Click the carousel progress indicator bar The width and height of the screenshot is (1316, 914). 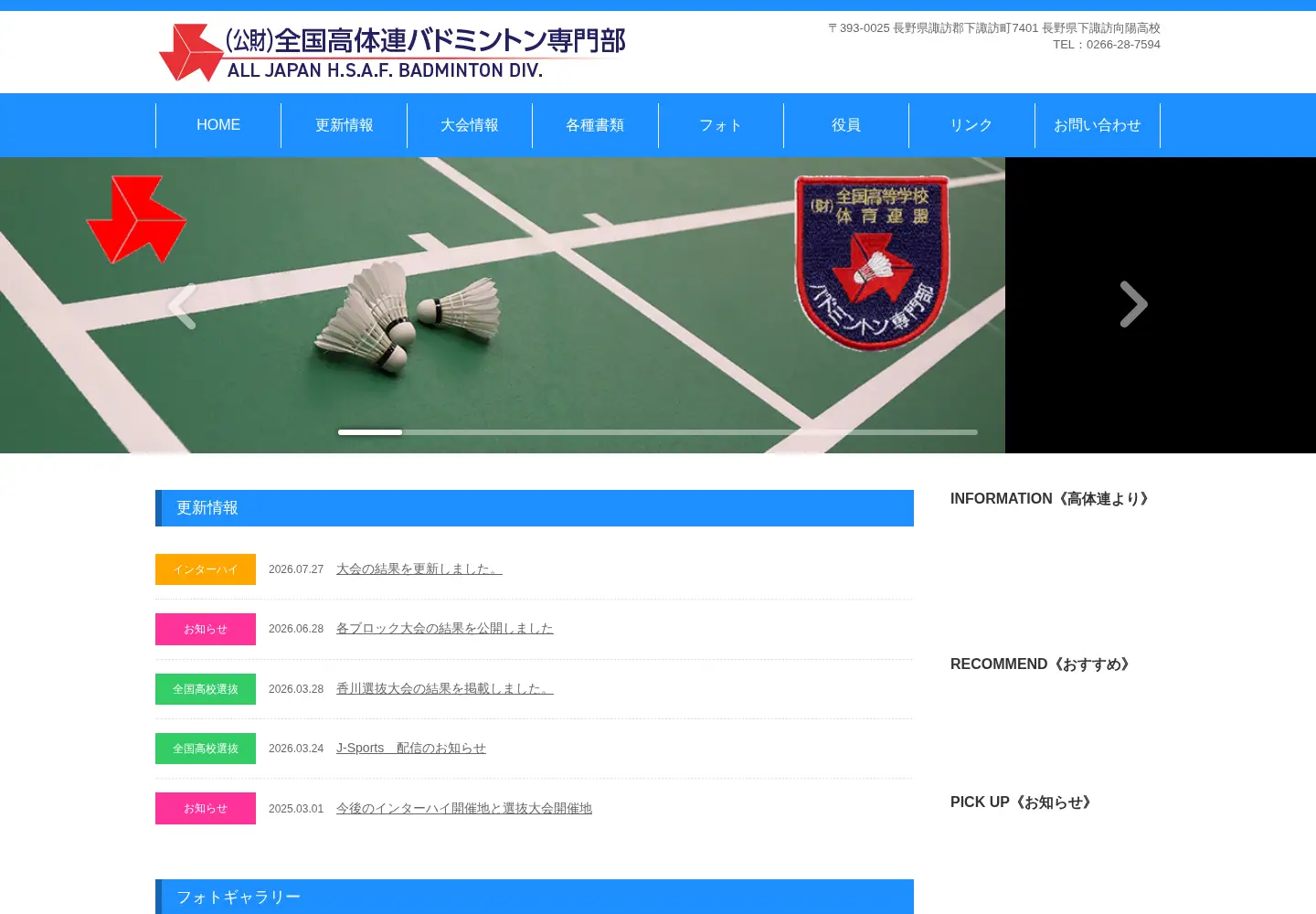658,432
